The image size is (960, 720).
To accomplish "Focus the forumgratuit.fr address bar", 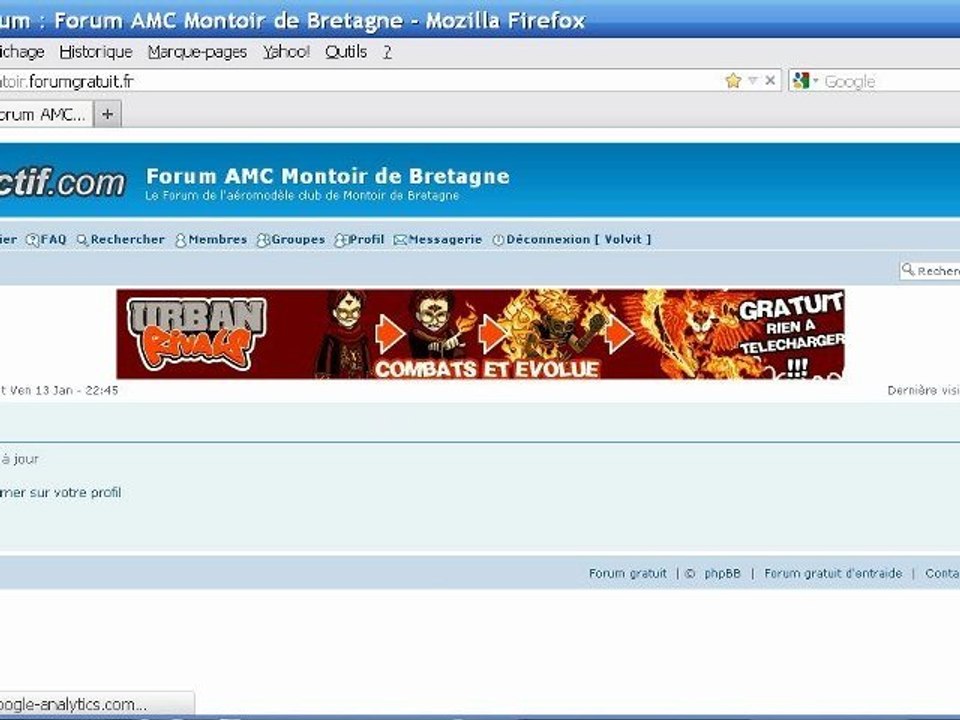I will pos(361,81).
